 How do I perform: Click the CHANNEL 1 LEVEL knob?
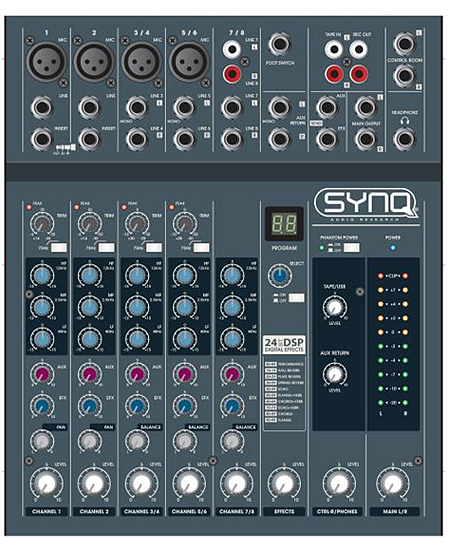point(46,484)
